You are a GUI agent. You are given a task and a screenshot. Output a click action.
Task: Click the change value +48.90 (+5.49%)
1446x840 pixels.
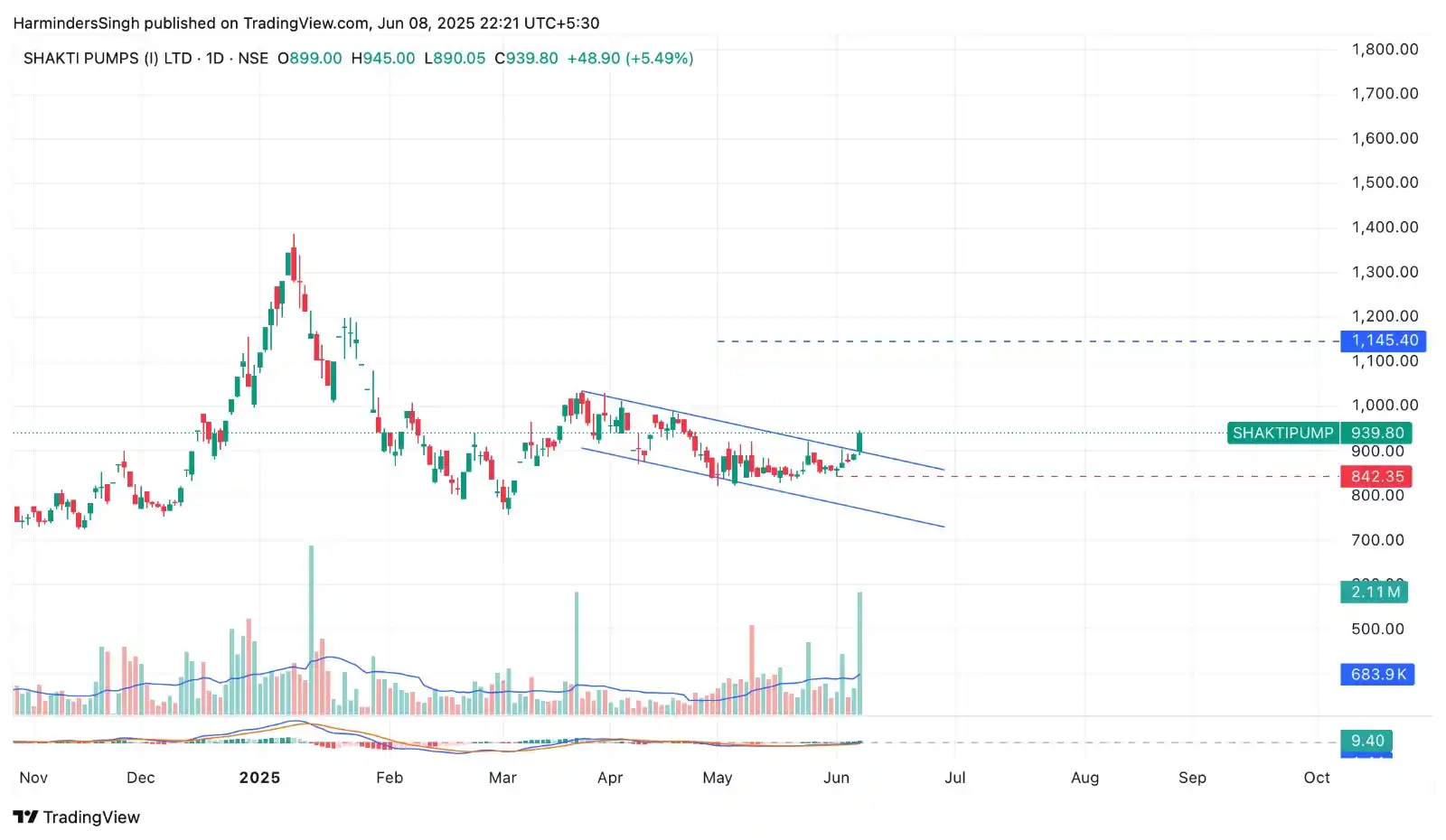(630, 58)
